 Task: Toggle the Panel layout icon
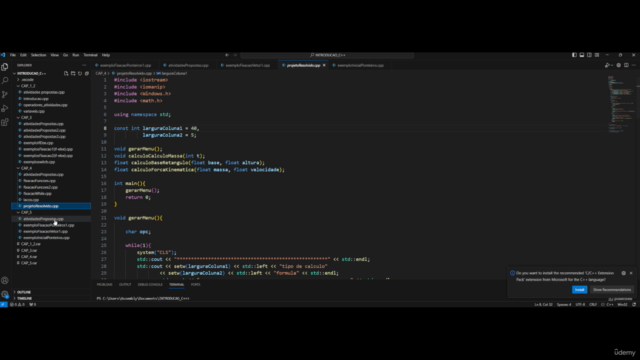point(582,55)
